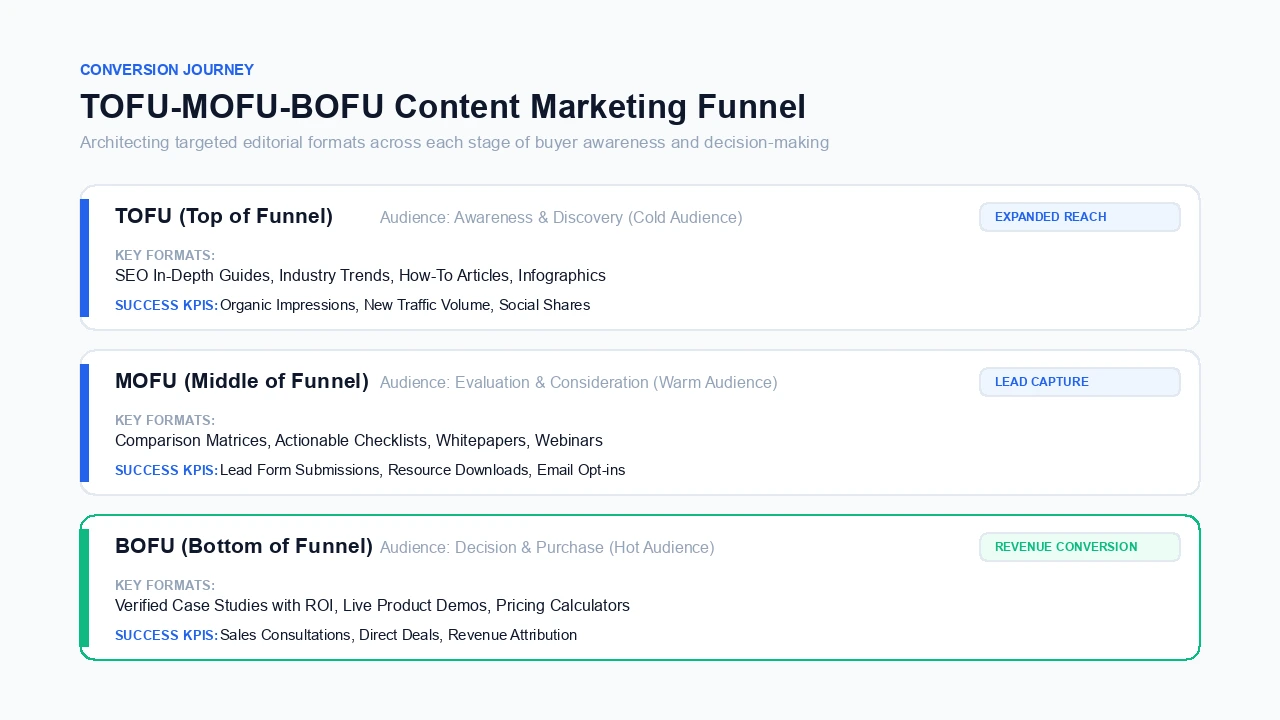Select the Decision & Purchase audience text
1280x720 pixels.
tap(547, 548)
